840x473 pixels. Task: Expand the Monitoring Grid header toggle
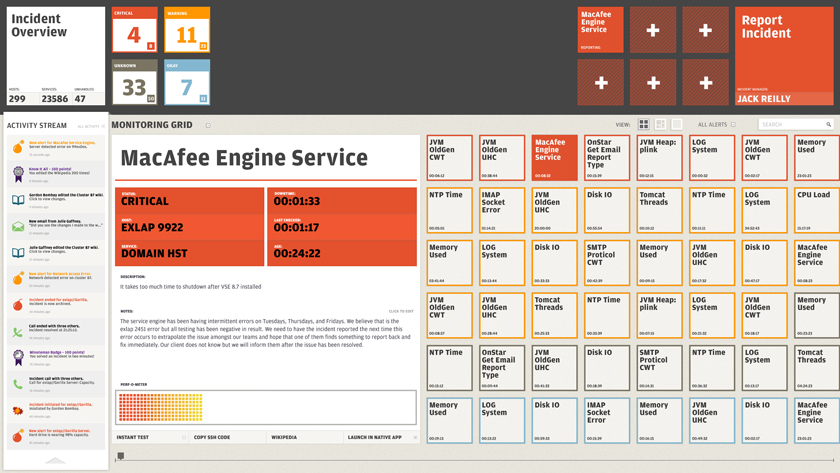tap(208, 125)
